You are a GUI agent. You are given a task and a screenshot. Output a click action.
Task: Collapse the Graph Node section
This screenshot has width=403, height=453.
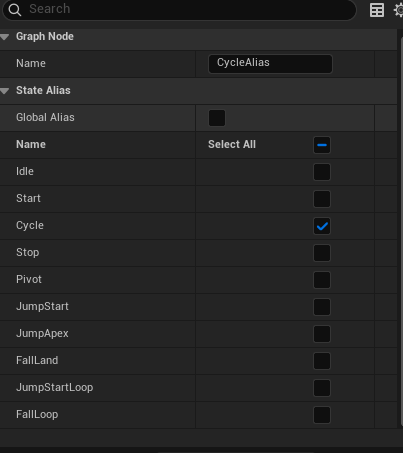5,37
